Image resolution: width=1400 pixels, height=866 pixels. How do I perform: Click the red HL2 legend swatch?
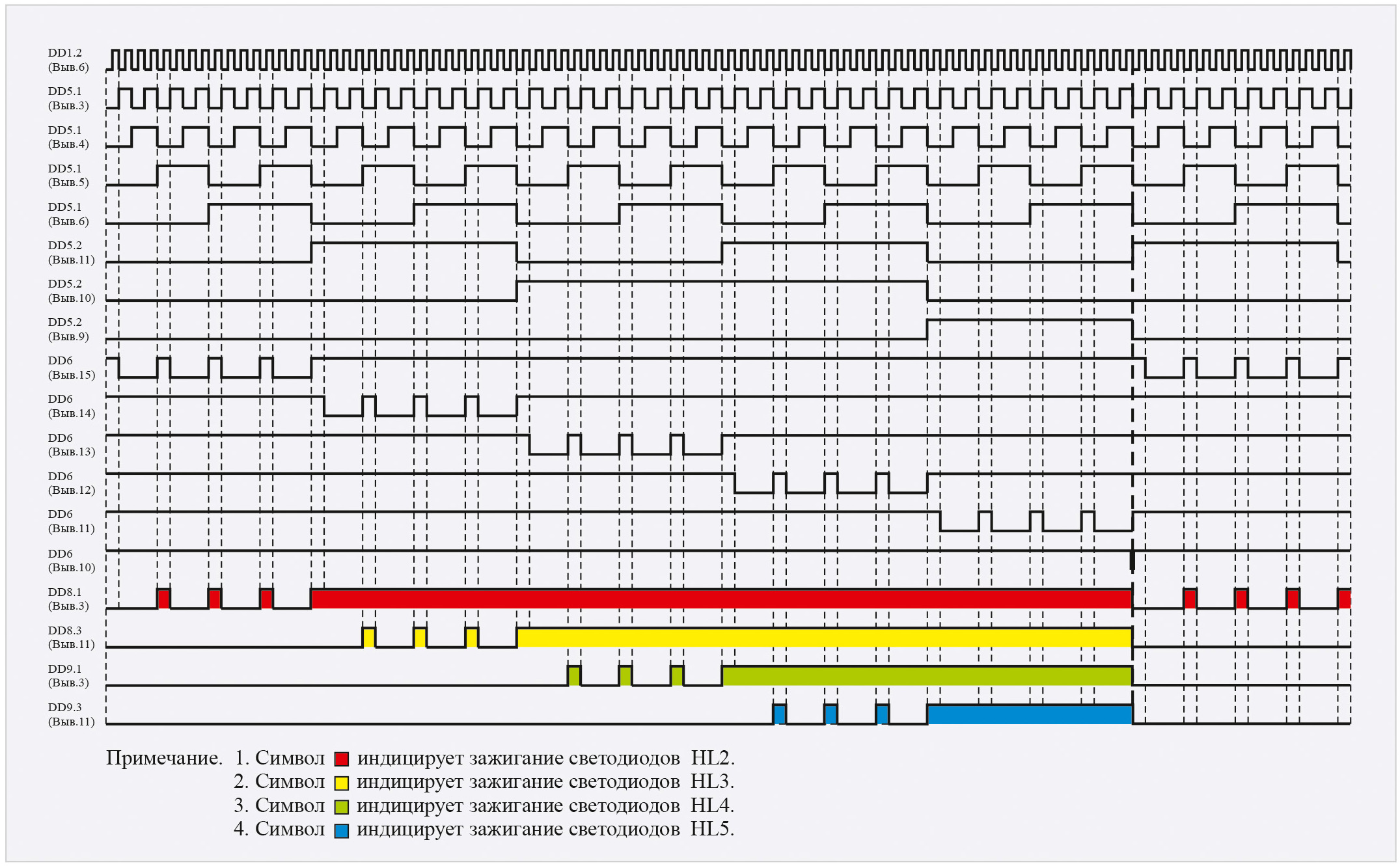[341, 759]
